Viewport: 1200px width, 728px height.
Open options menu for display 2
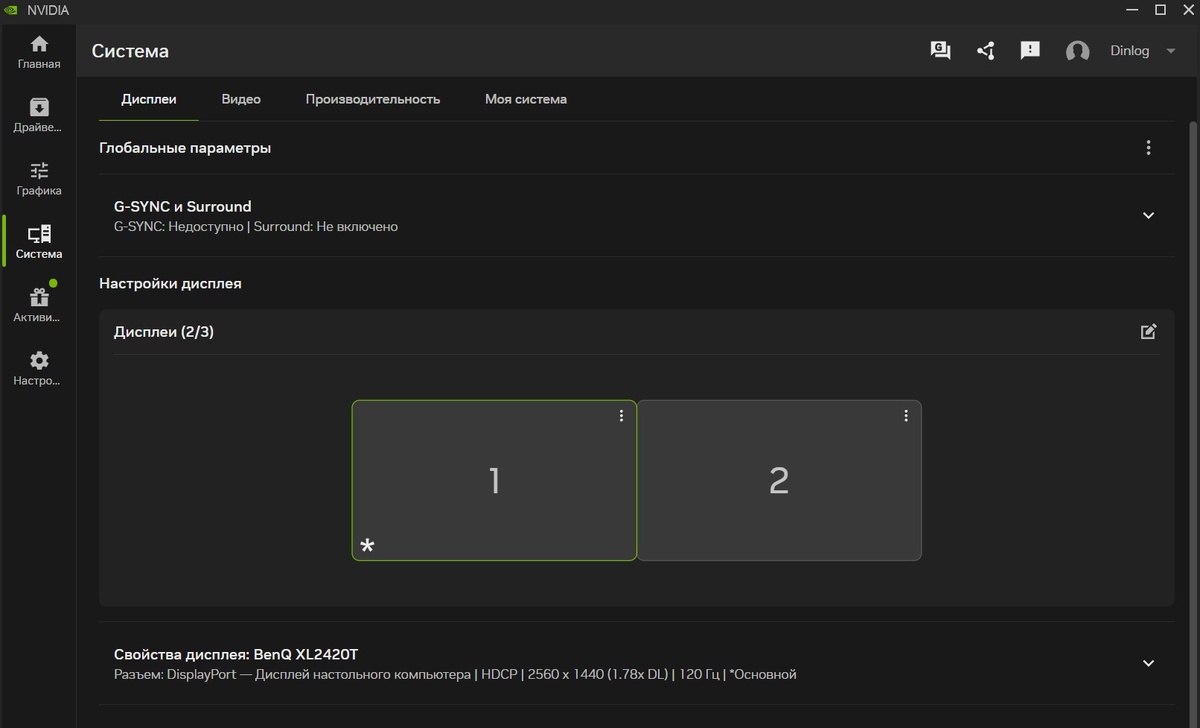pos(906,415)
